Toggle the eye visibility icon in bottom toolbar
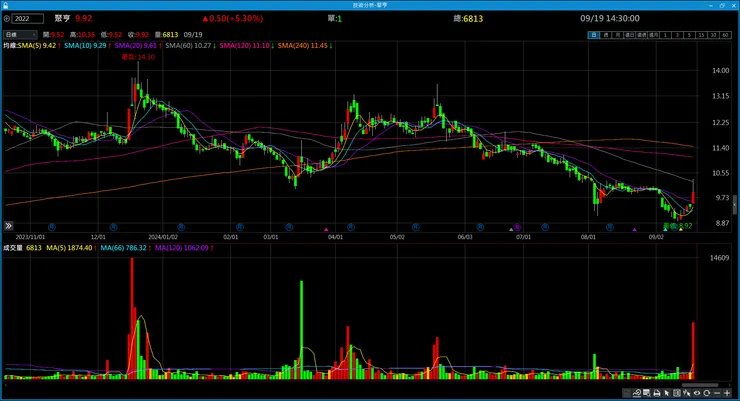Image resolution: width=740 pixels, height=401 pixels. click(x=697, y=393)
